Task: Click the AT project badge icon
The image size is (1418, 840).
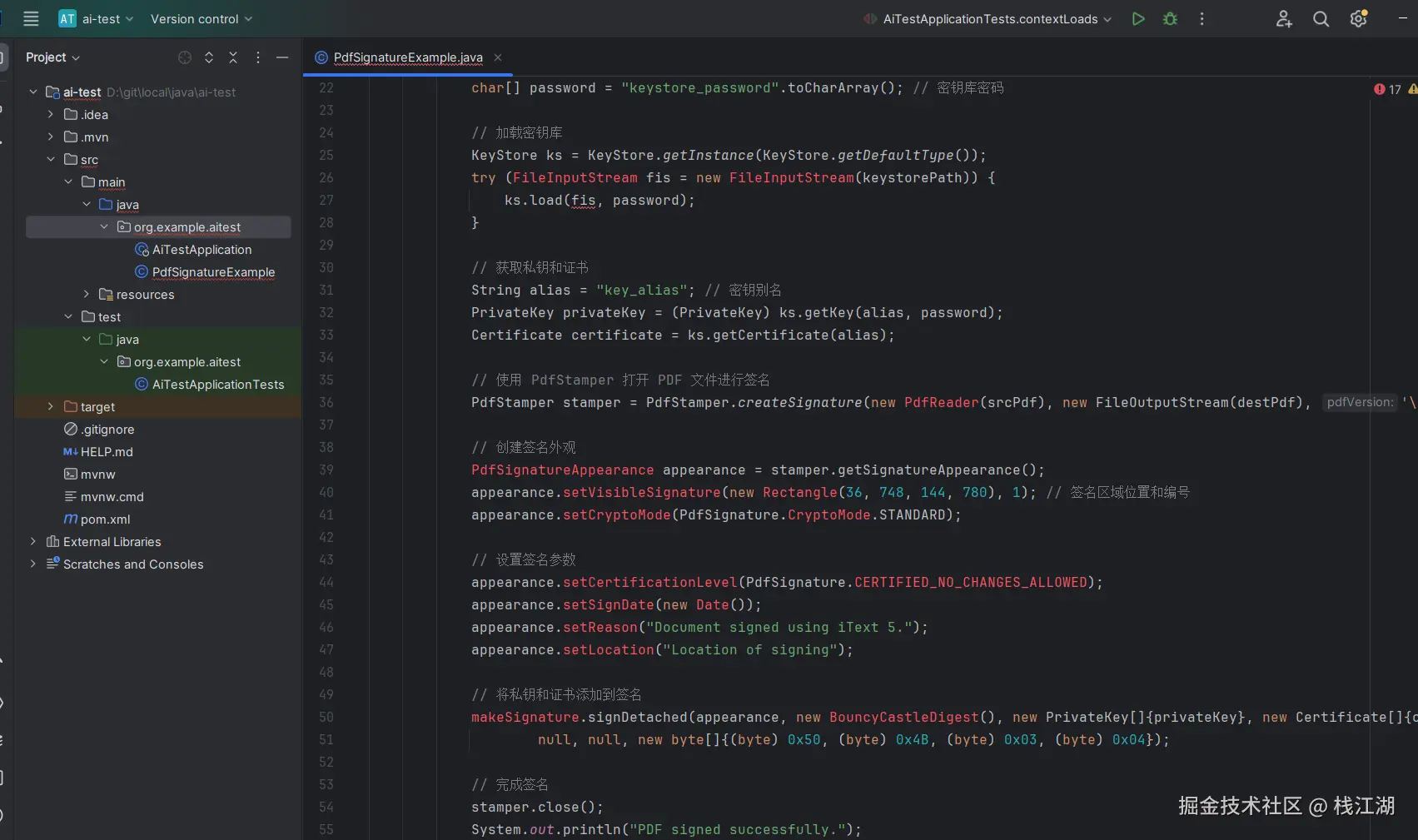Action: pyautogui.click(x=67, y=18)
